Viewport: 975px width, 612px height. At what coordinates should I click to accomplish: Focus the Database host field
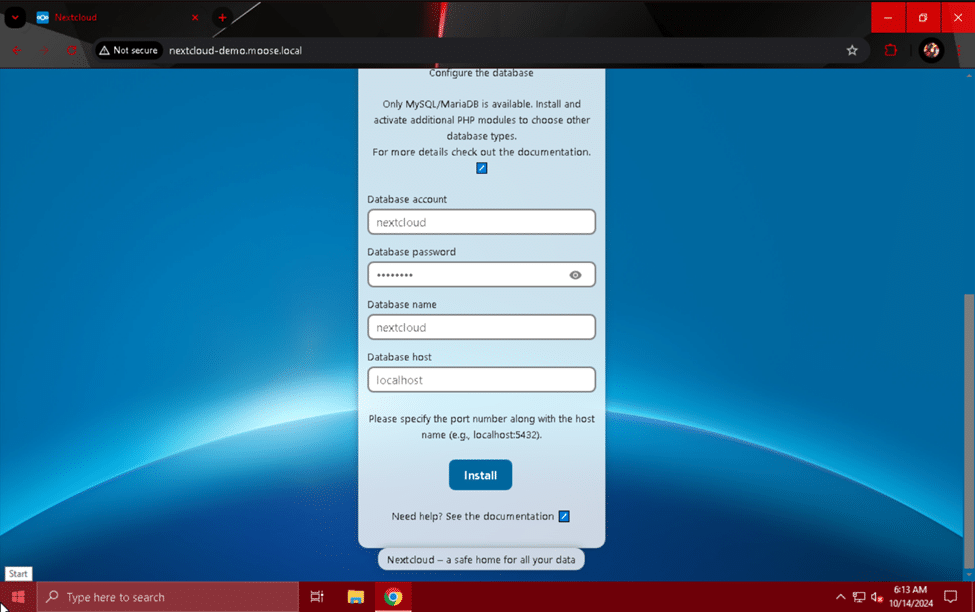pyautogui.click(x=481, y=379)
